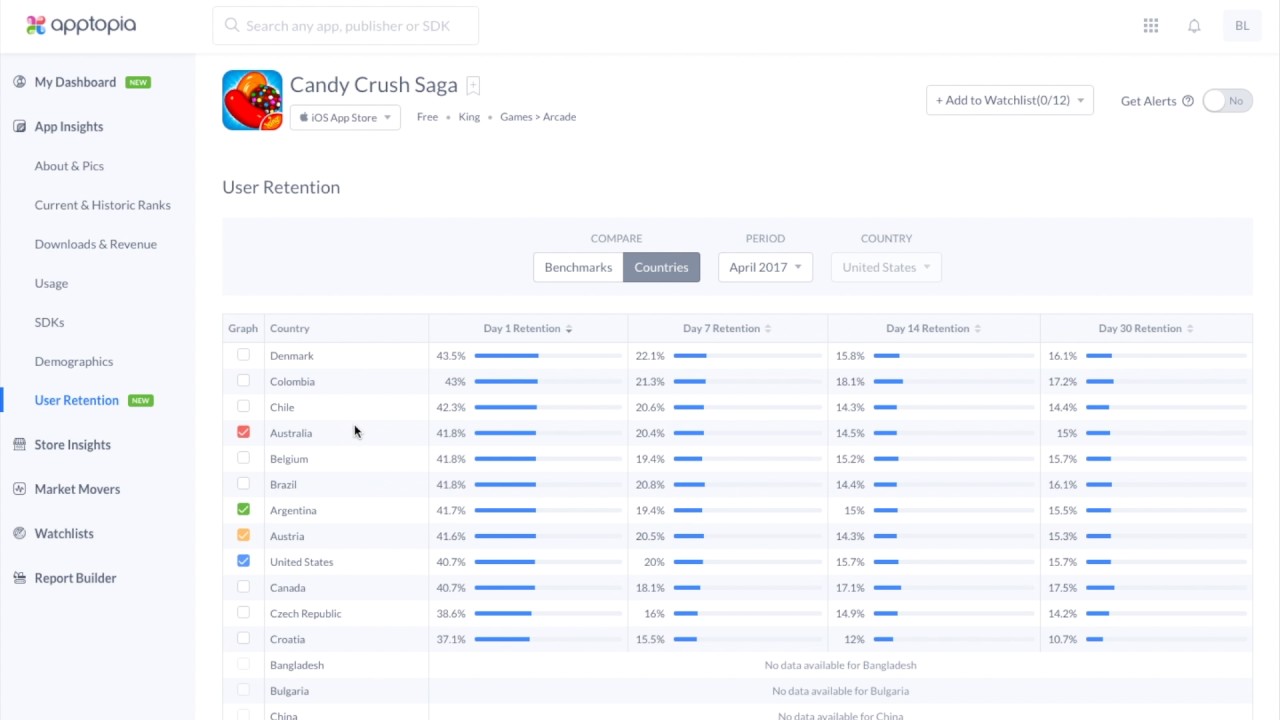Screen dimensions: 1280x720
Task: Open the apps grid icon
Action: click(1151, 26)
